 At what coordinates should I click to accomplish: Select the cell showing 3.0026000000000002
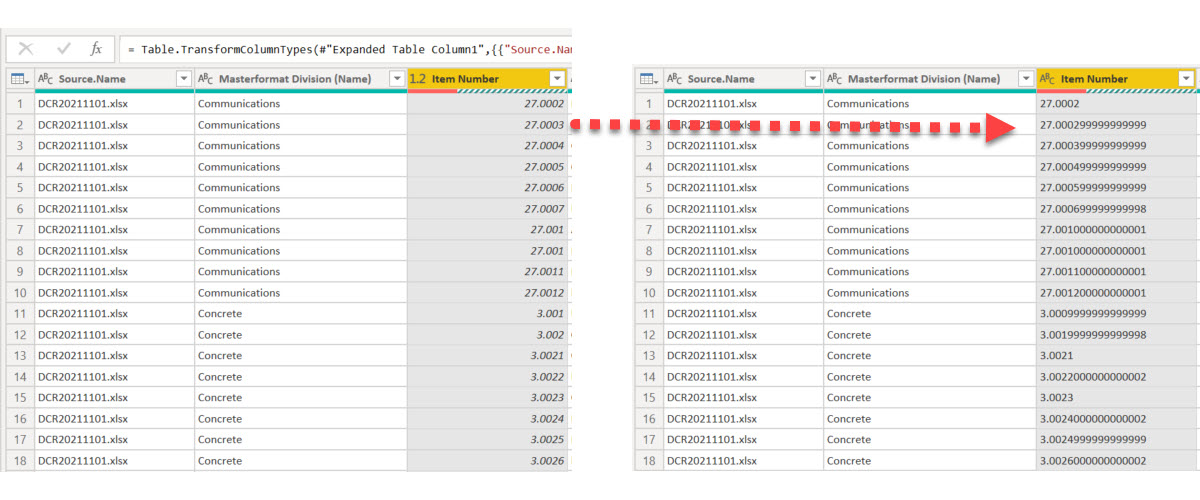pyautogui.click(x=1117, y=461)
